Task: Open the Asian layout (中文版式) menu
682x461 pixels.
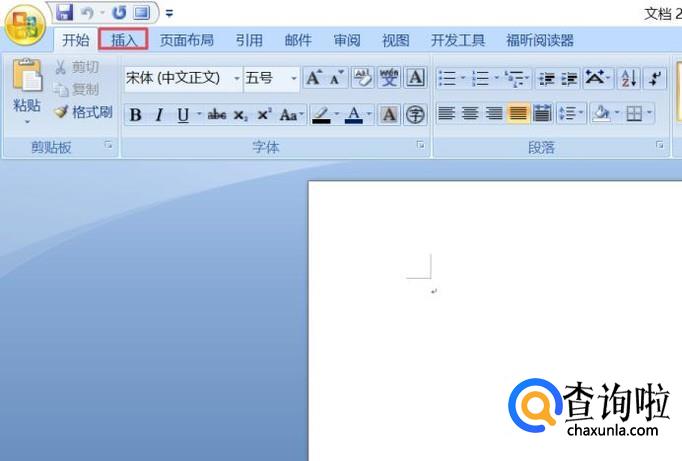Action: tap(598, 79)
